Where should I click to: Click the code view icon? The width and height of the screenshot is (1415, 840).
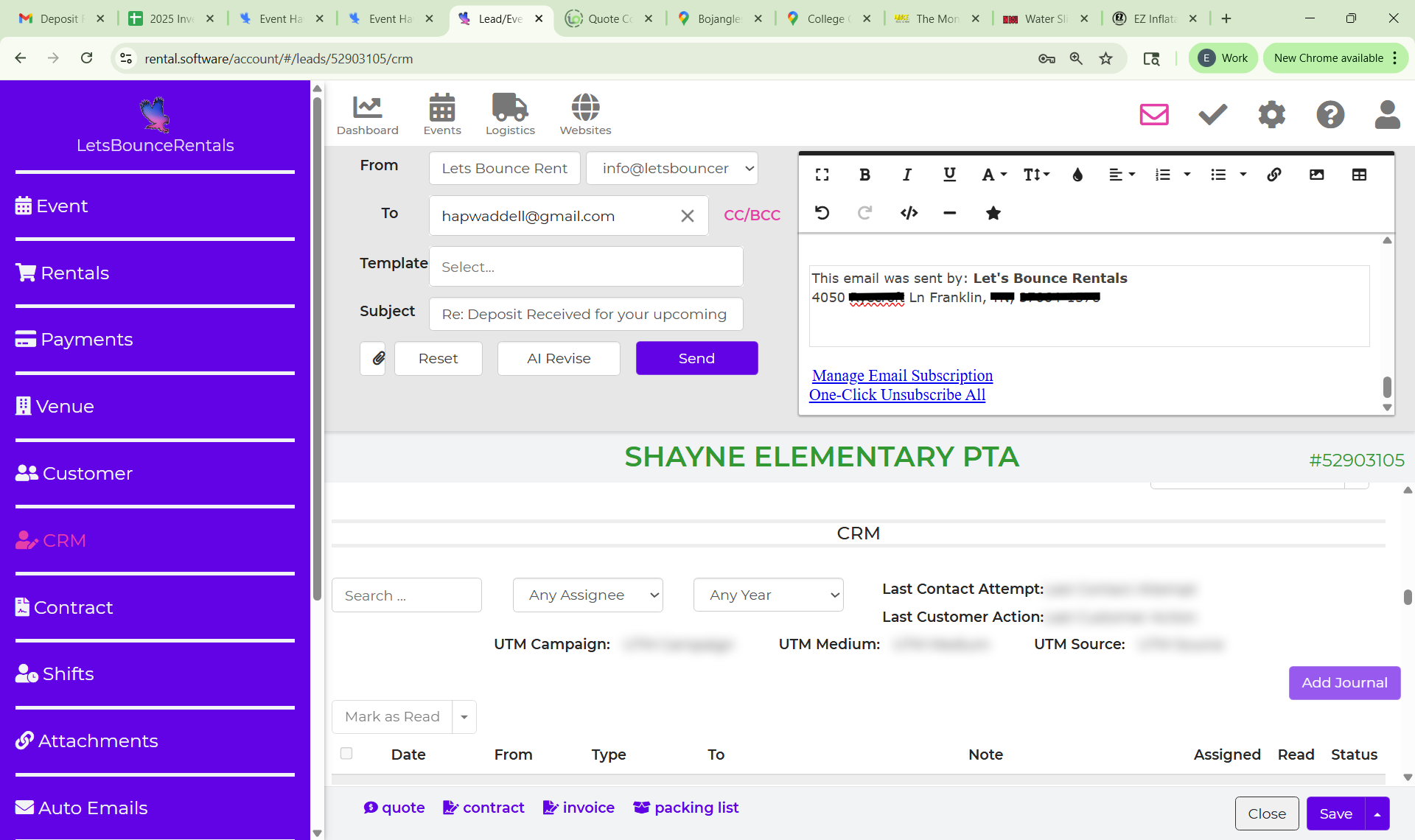pos(909,213)
